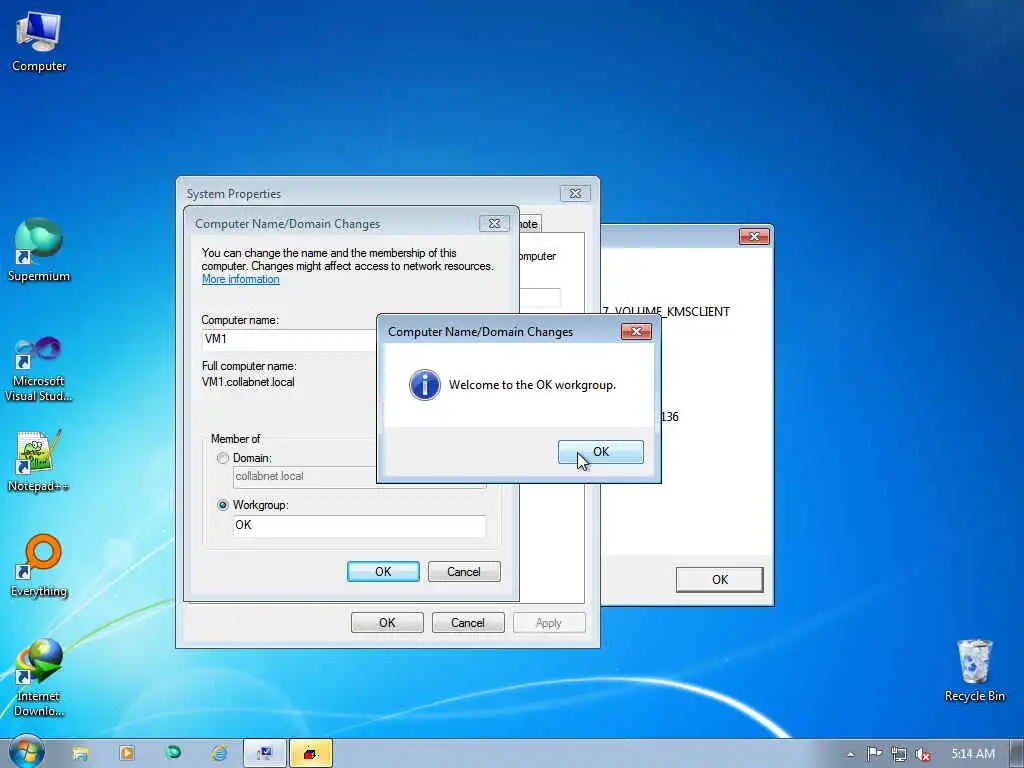Screen dimensions: 1024x768
Task: Close the System Properties window
Action: click(575, 193)
